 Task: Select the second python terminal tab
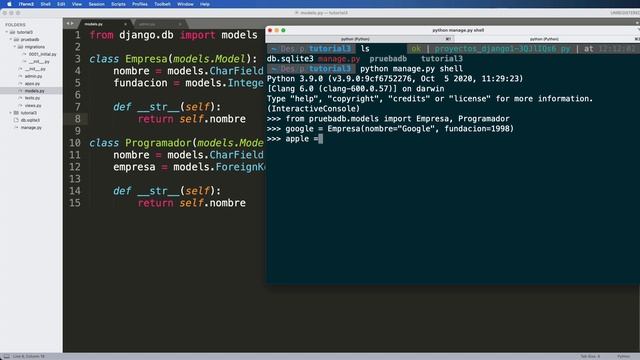(x=544, y=39)
